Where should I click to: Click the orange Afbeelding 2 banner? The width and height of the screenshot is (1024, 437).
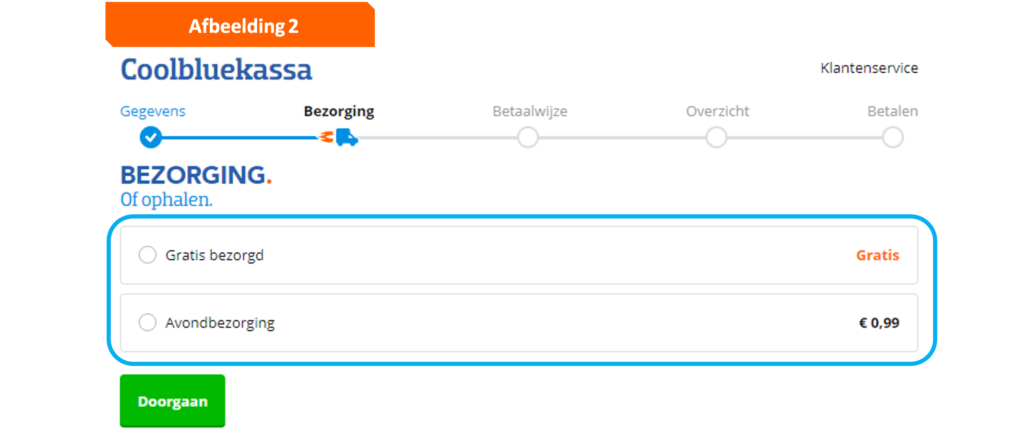tap(240, 25)
